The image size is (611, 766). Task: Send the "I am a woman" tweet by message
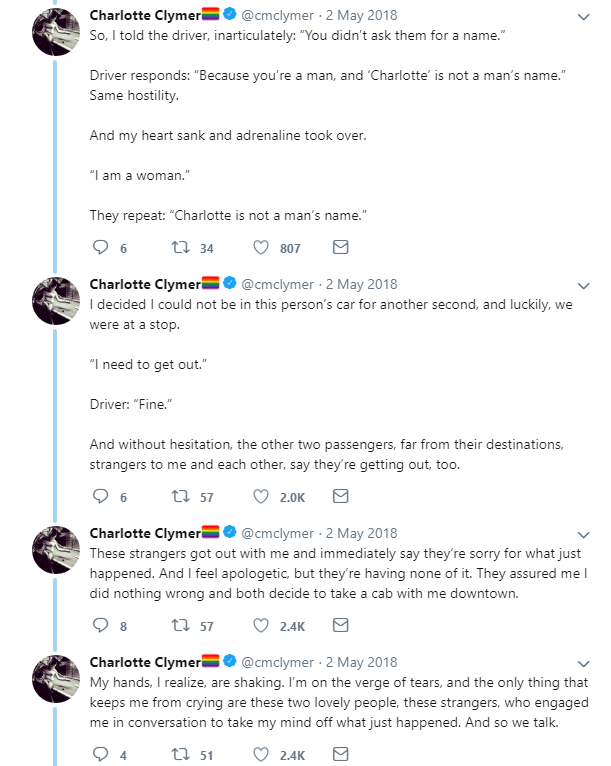coord(340,247)
